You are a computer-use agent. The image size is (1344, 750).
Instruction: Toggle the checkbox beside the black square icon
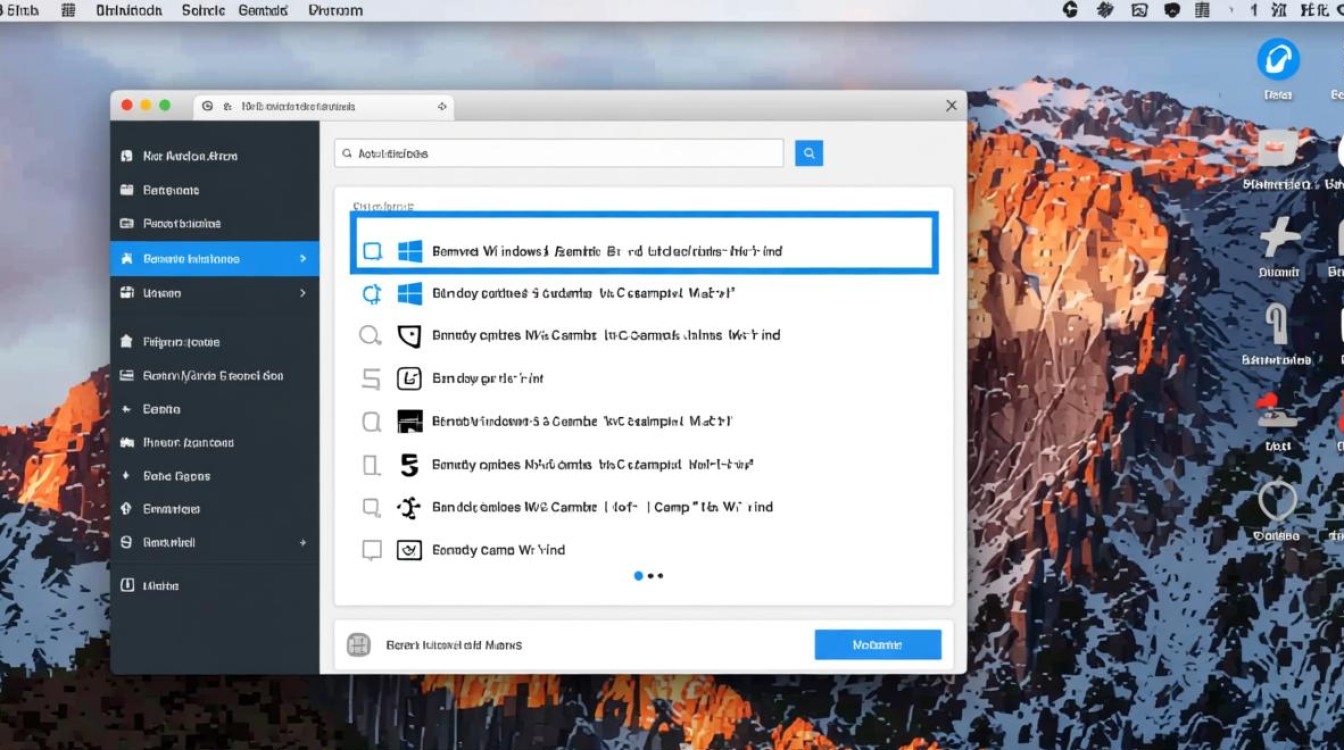click(x=371, y=422)
